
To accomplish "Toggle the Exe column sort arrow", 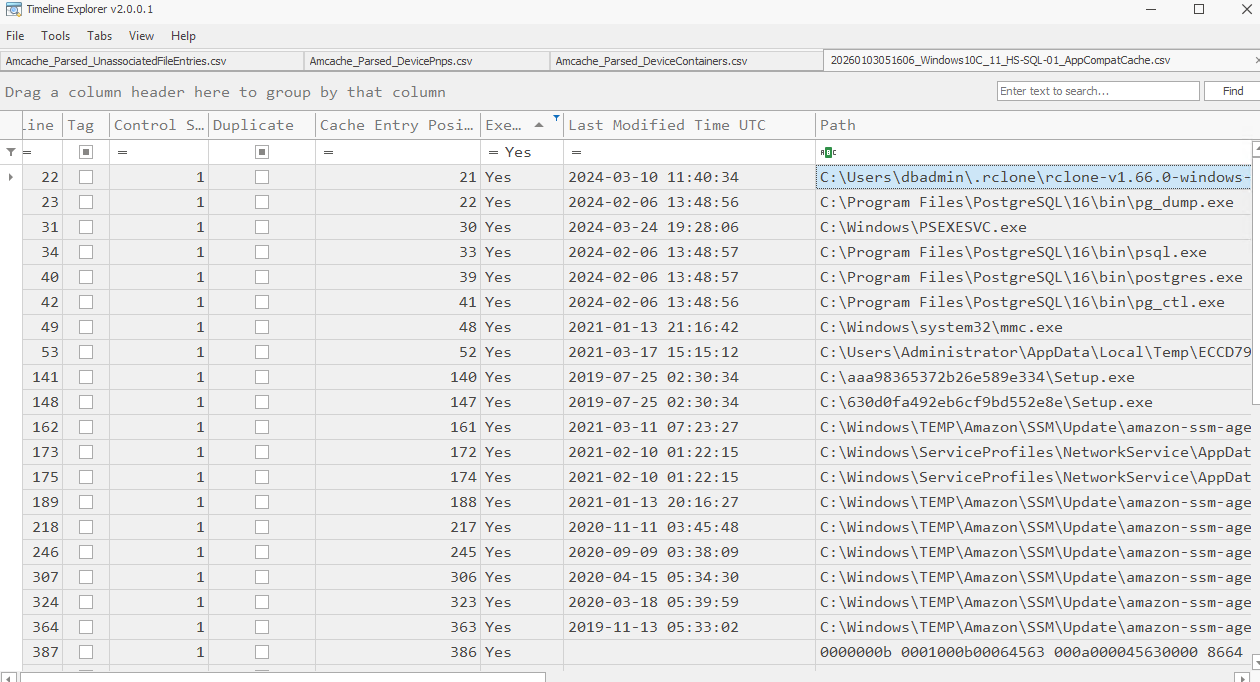I will pyautogui.click(x=539, y=124).
